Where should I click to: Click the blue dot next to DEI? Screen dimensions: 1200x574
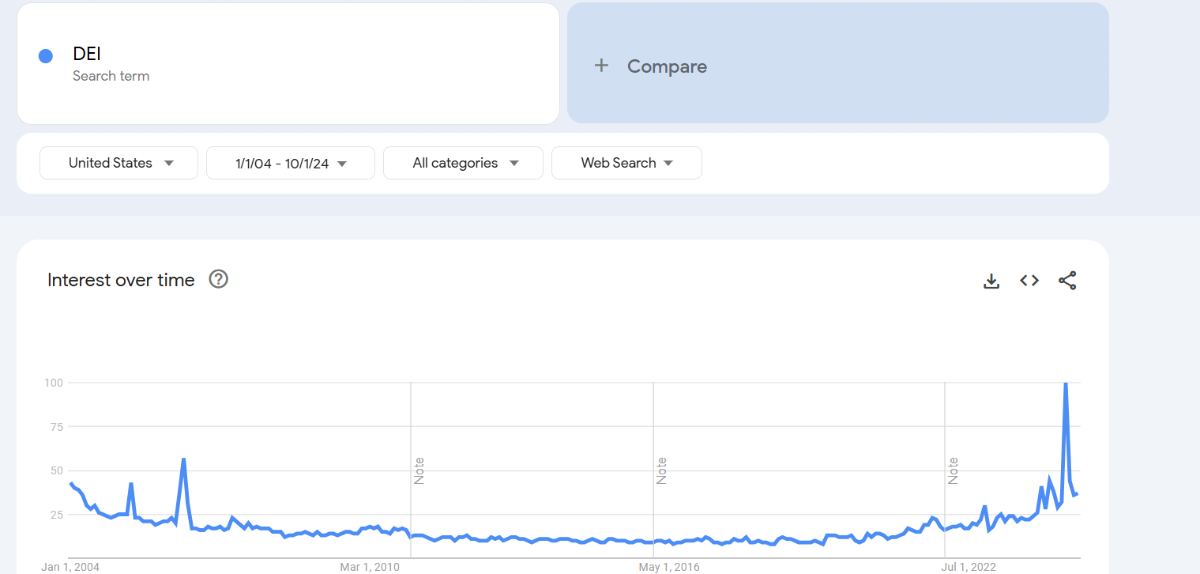coord(45,56)
